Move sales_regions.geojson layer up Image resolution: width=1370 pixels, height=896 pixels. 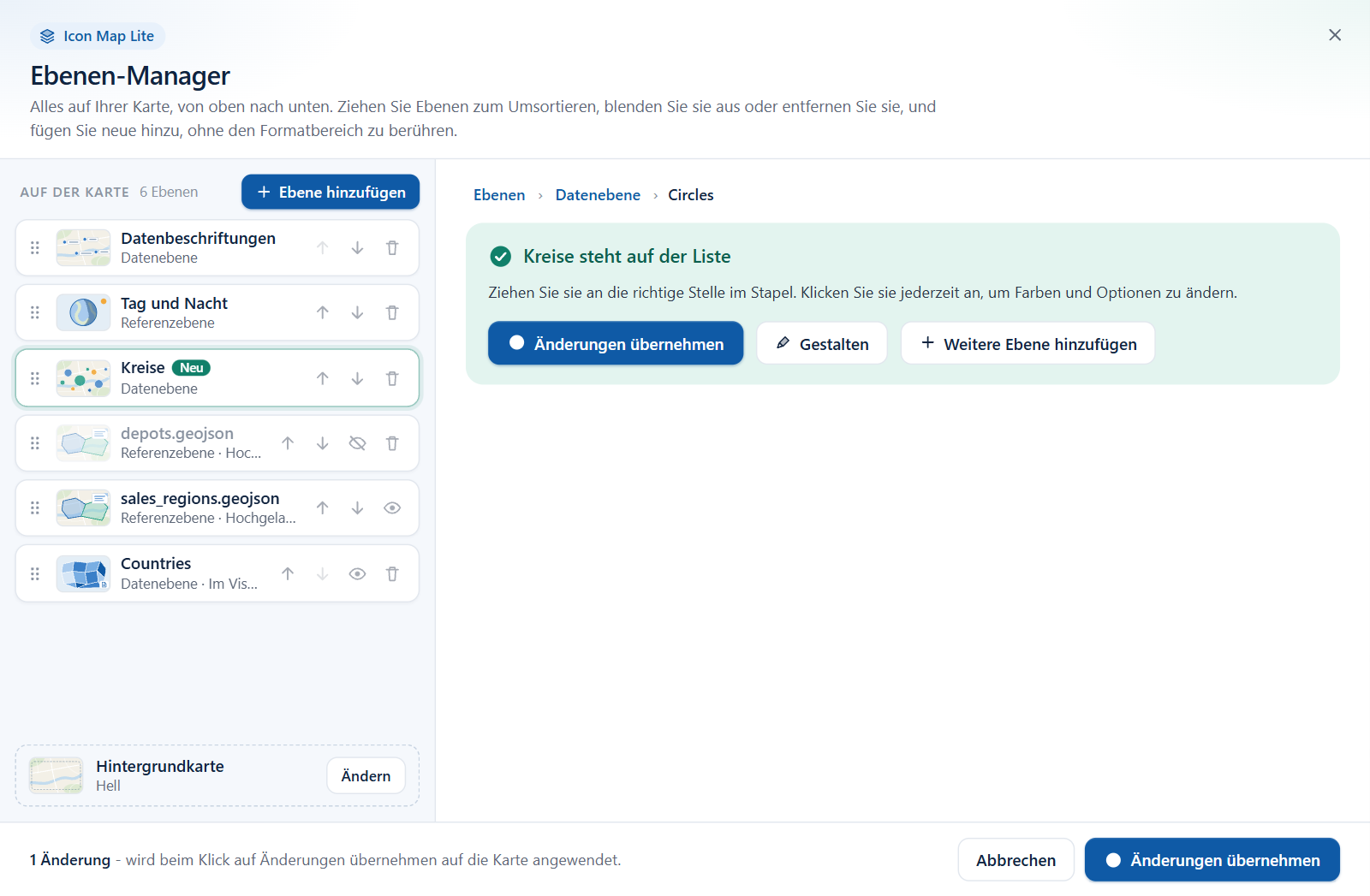pyautogui.click(x=323, y=507)
